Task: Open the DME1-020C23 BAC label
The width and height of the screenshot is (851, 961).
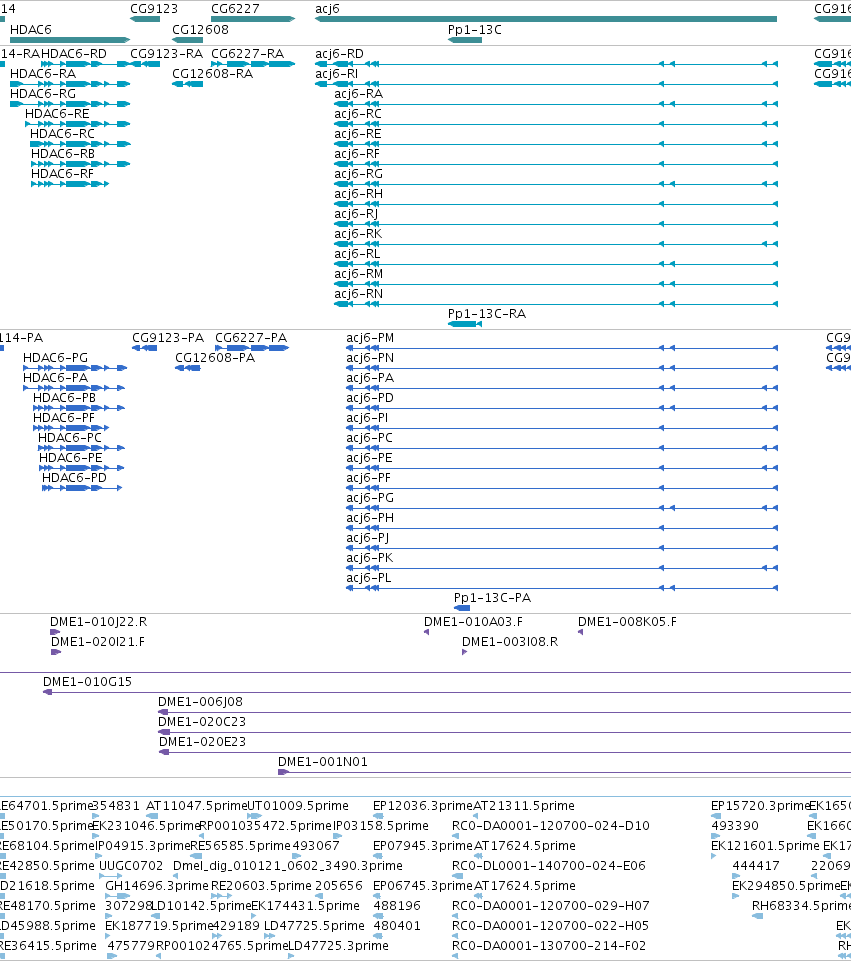Action: 202,721
